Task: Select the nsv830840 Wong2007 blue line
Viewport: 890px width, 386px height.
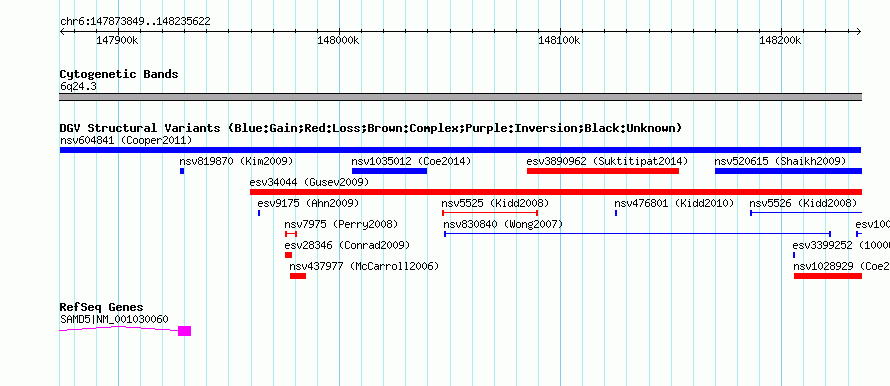Action: click(638, 234)
